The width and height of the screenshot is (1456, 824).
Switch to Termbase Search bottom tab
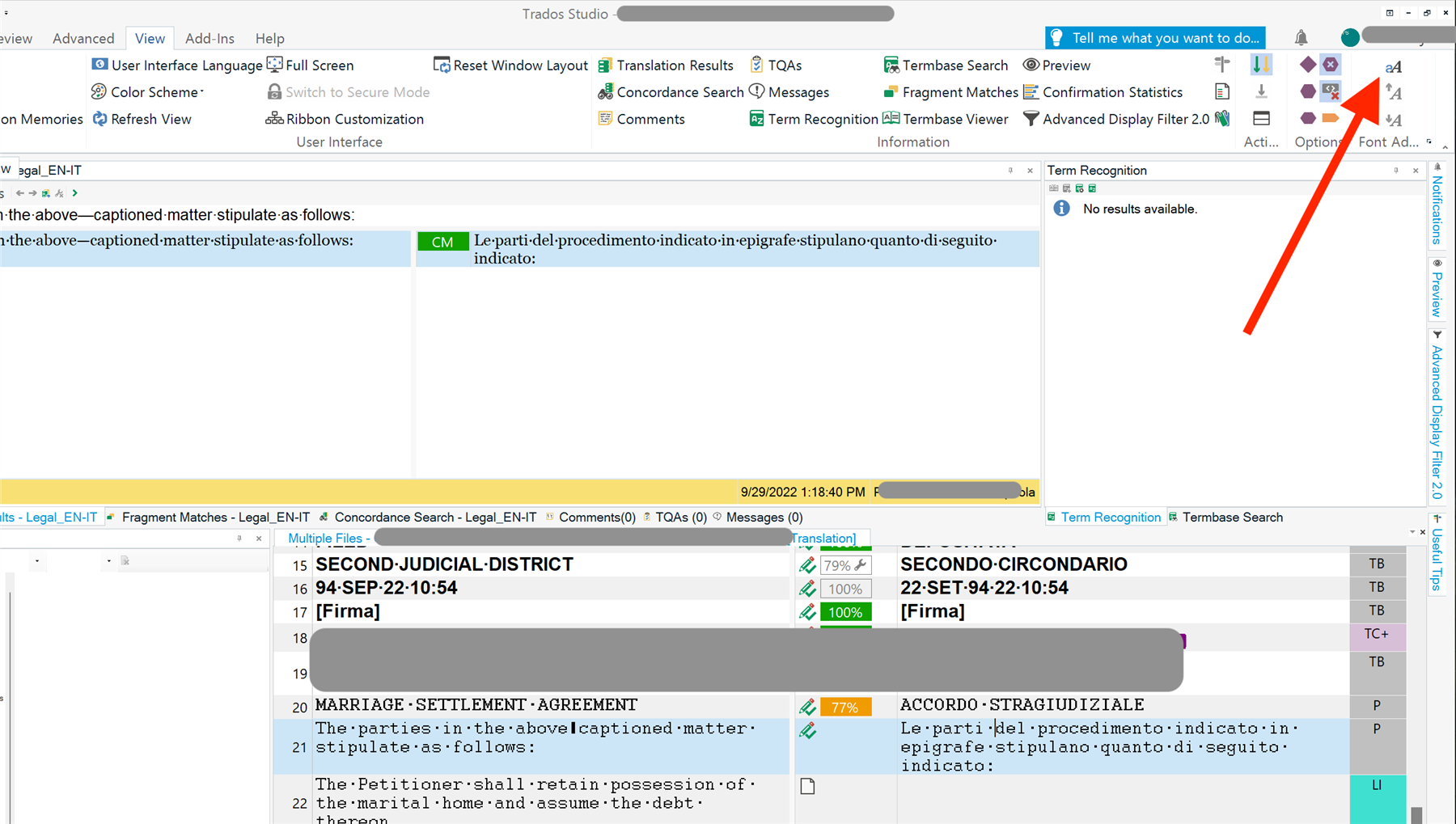[1225, 518]
